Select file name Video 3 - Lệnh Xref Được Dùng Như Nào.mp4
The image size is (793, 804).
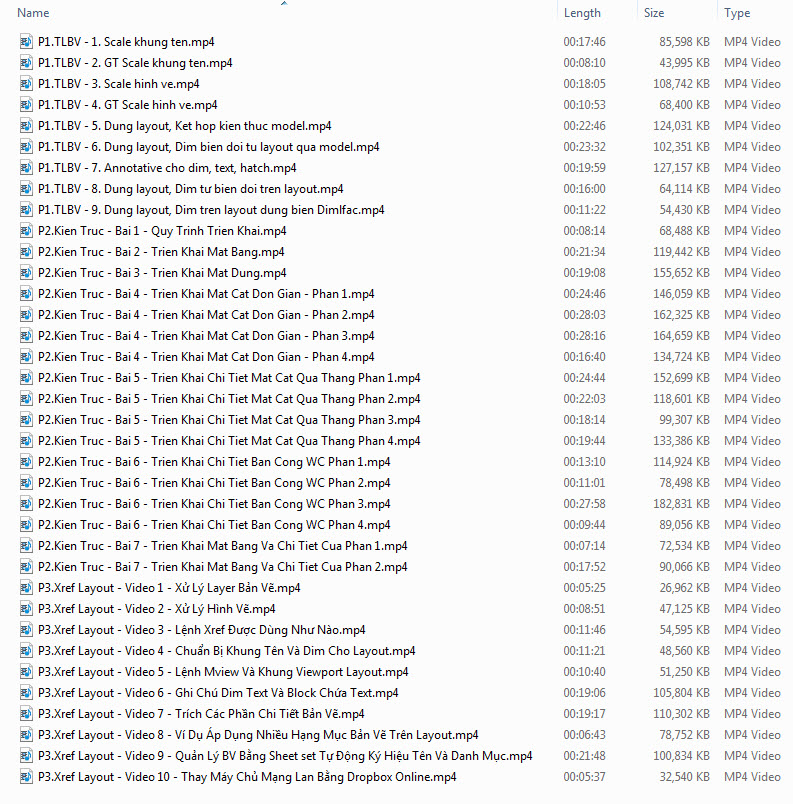pos(202,630)
